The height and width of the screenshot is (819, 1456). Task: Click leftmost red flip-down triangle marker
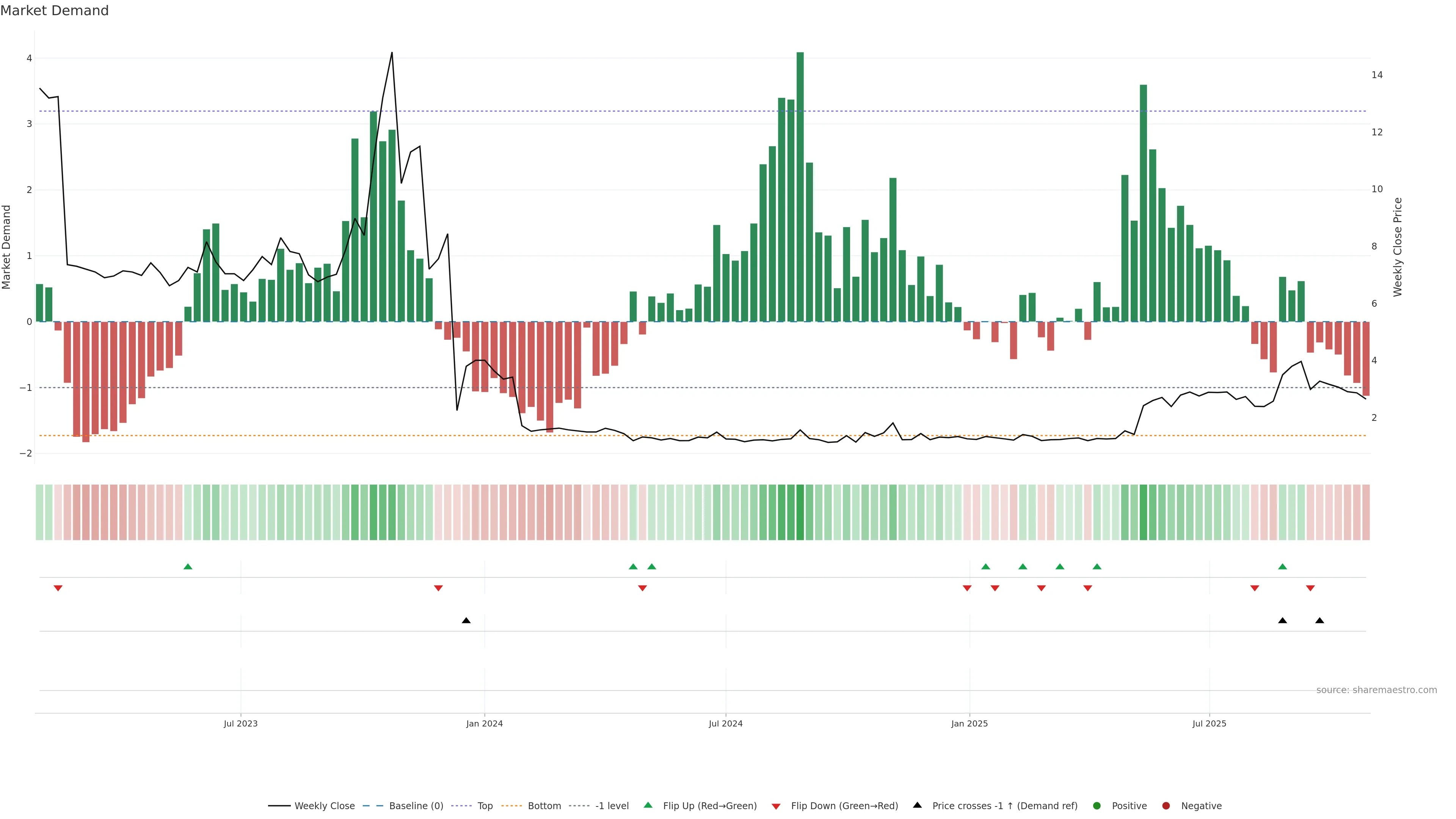(58, 588)
